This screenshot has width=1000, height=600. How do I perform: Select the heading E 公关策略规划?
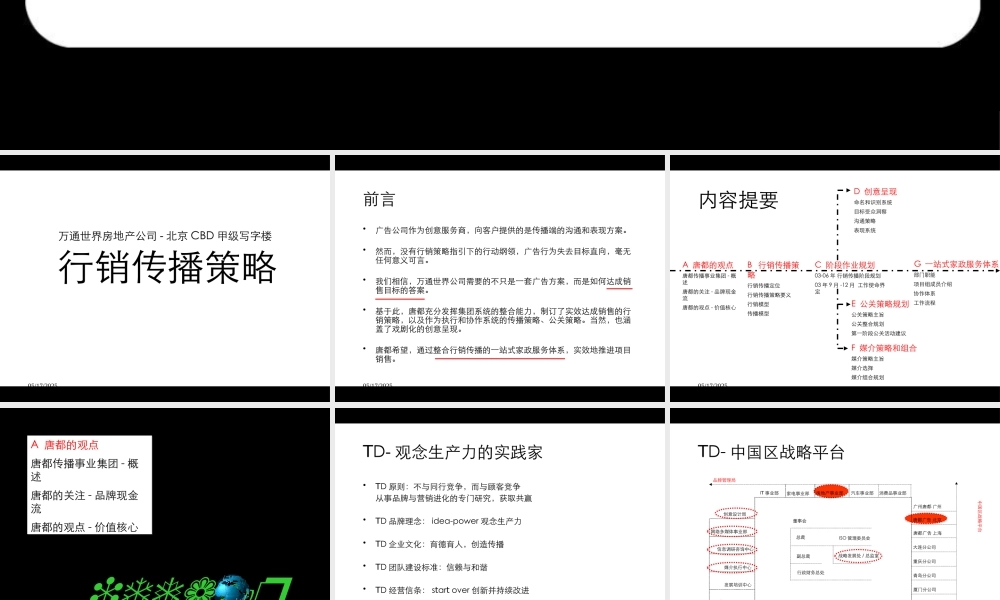(x=880, y=304)
